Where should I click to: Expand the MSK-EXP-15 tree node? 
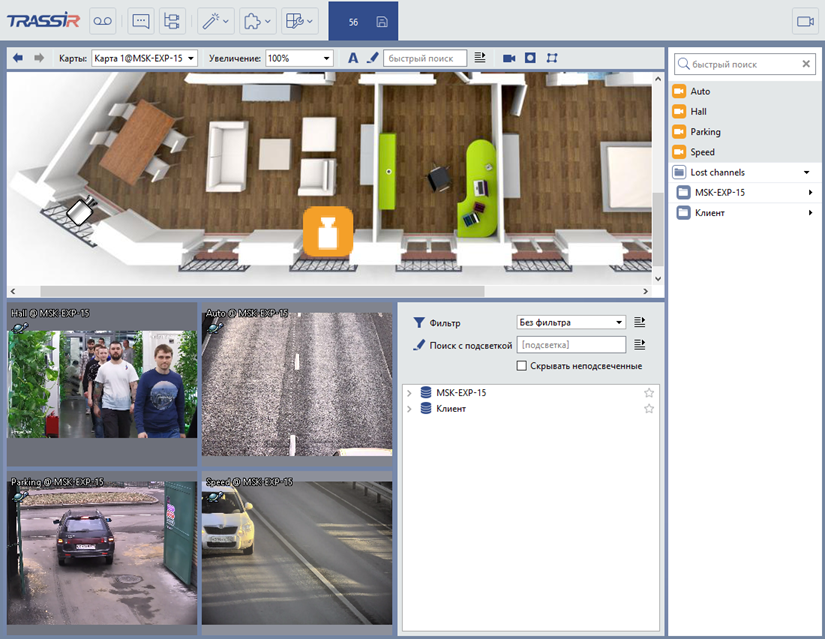tap(409, 393)
